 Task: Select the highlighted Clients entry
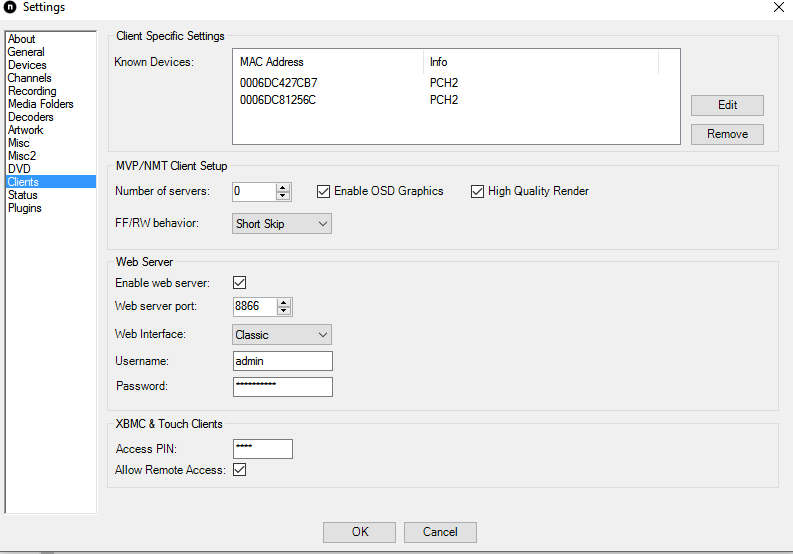point(51,182)
